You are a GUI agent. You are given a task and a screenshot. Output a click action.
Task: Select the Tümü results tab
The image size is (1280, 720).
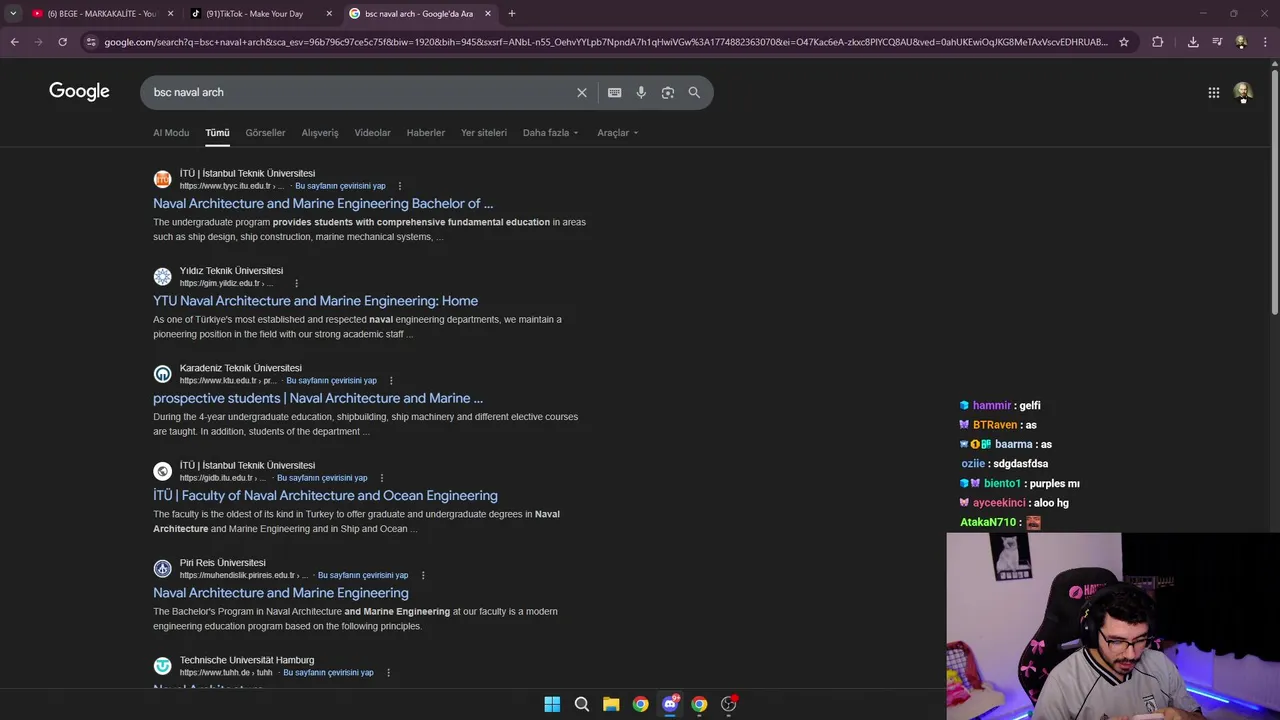pos(217,132)
